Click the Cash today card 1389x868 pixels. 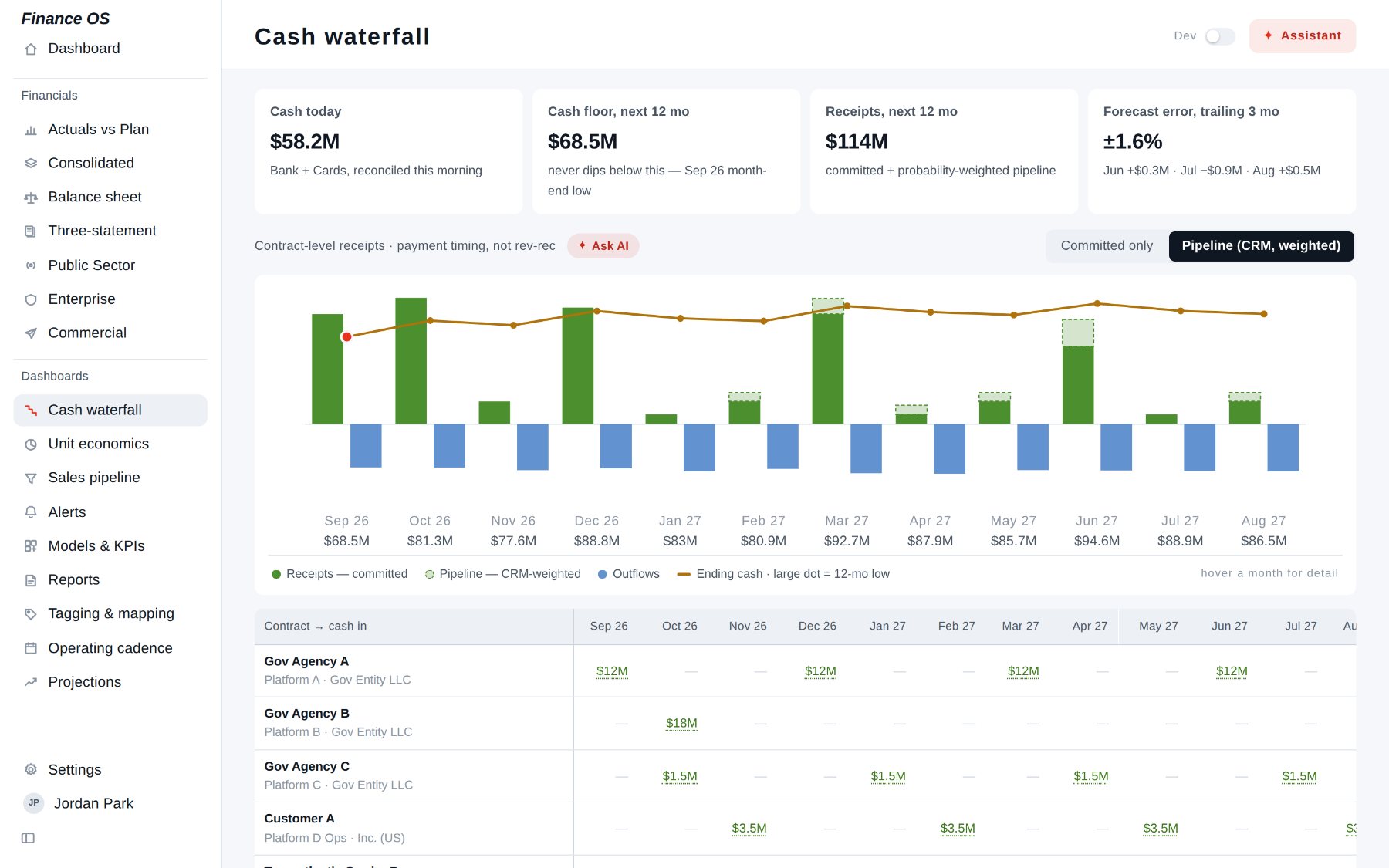click(x=388, y=151)
